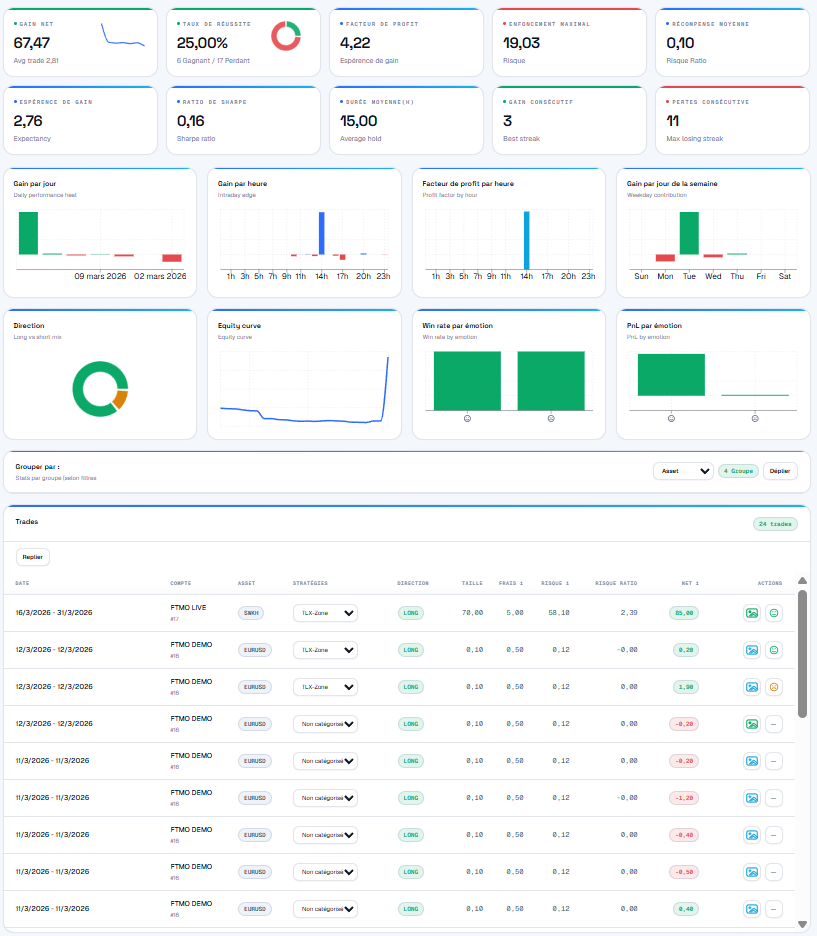Image resolution: width=817 pixels, height=936 pixels.
Task: Set emotion on the 0,40 net trade row
Action: point(774,909)
